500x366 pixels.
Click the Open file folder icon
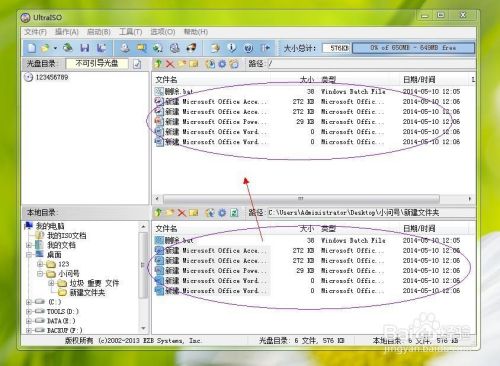tap(45, 48)
